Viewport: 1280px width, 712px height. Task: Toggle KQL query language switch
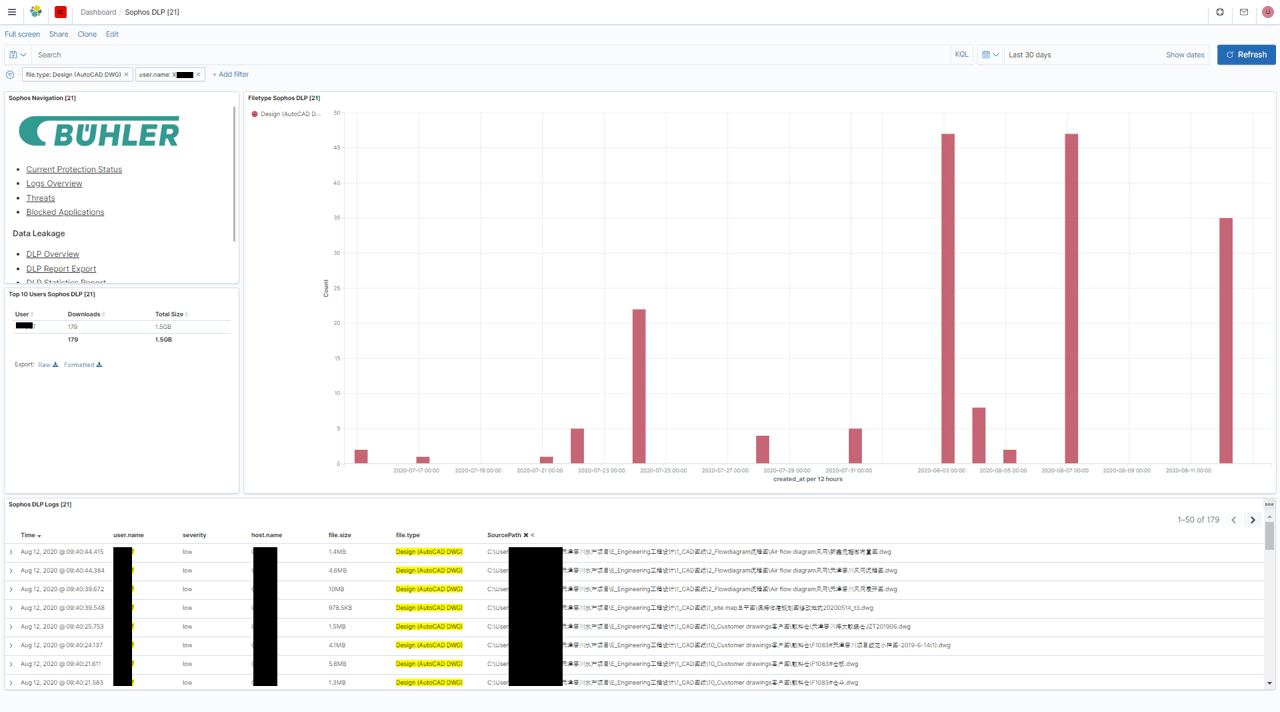click(x=961, y=55)
